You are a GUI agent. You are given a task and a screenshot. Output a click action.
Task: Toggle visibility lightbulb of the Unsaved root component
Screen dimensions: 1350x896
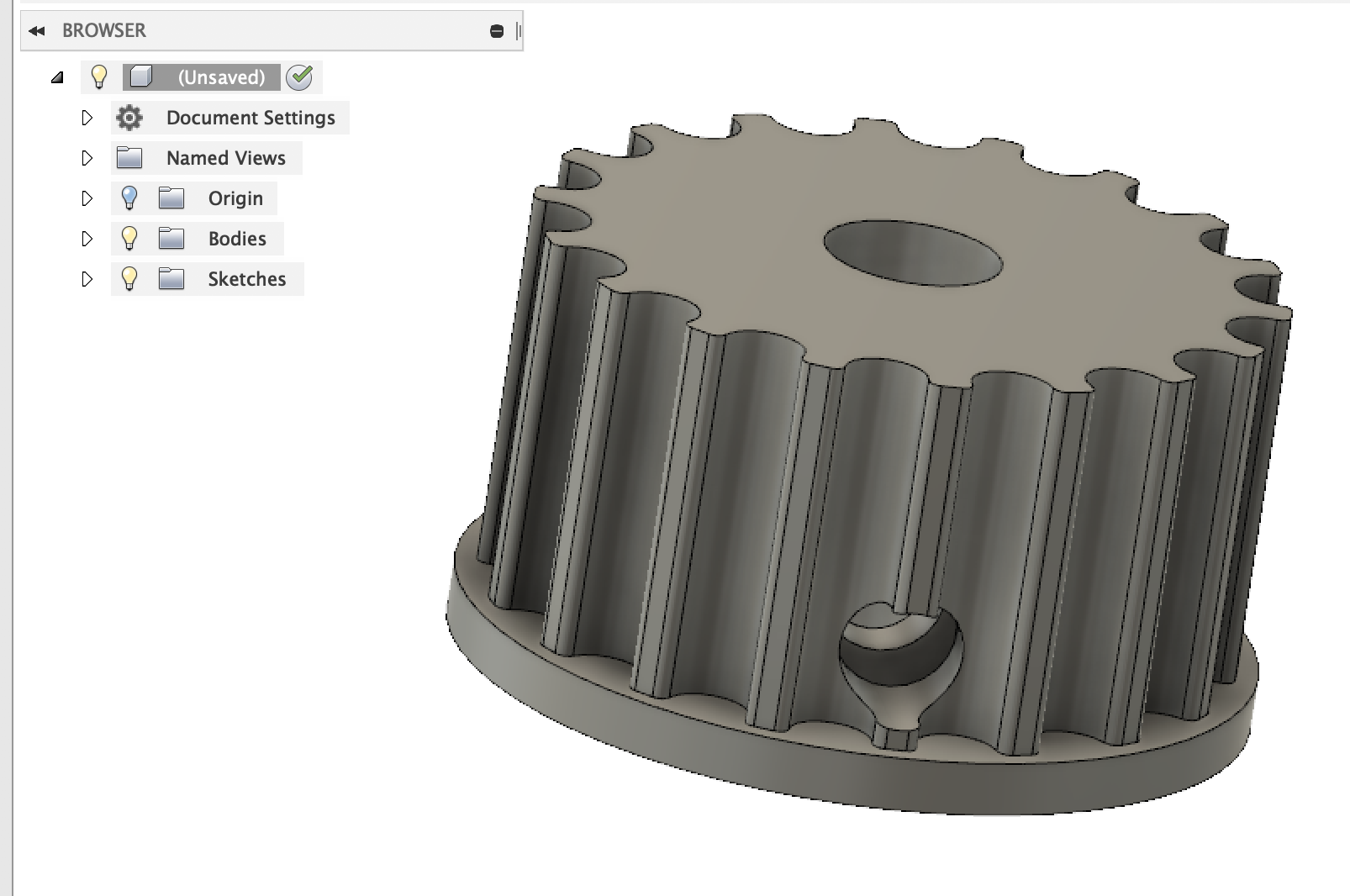point(99,76)
